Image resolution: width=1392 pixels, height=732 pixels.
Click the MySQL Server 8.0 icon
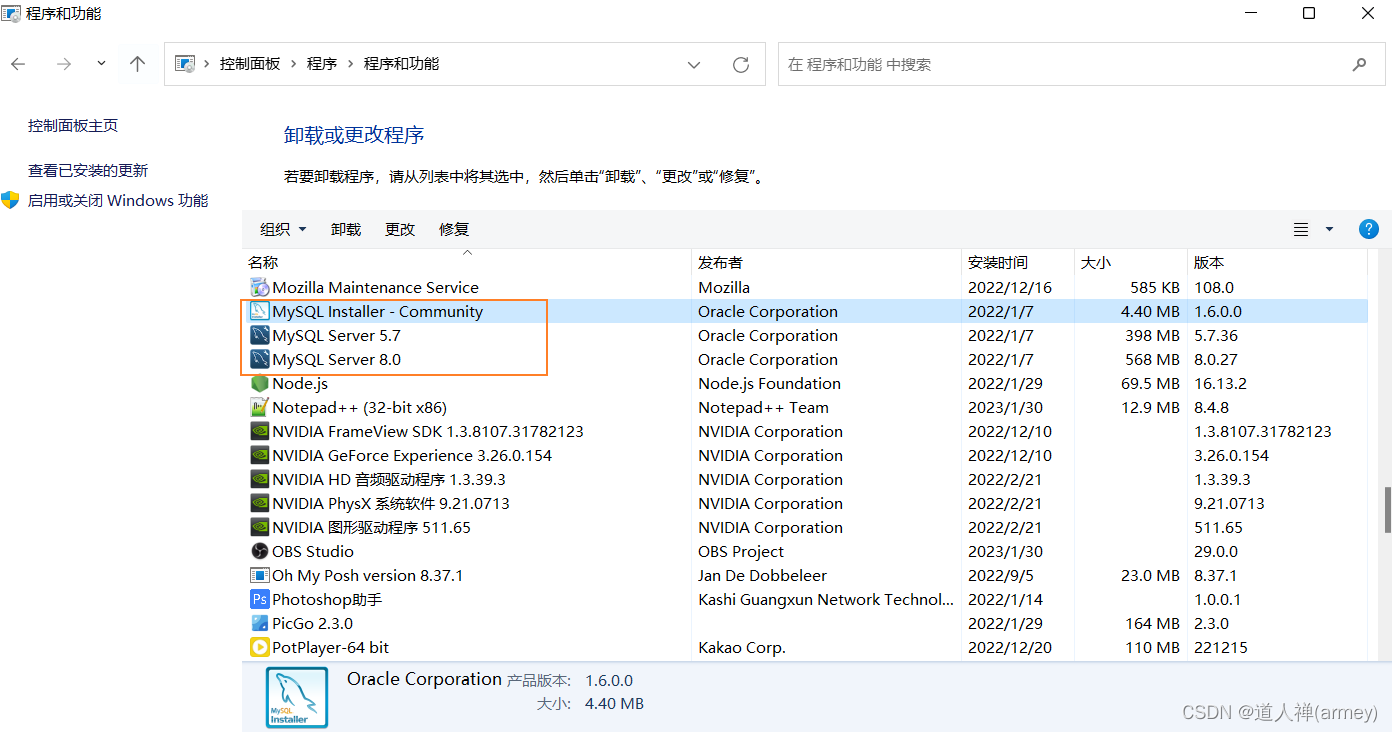tap(259, 360)
